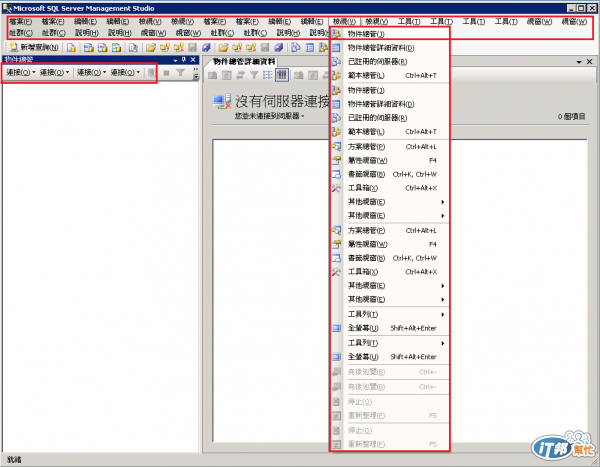This screenshot has height=467, width=600.
Task: Start an Analysis Services MDX query
Action: [x=88, y=47]
